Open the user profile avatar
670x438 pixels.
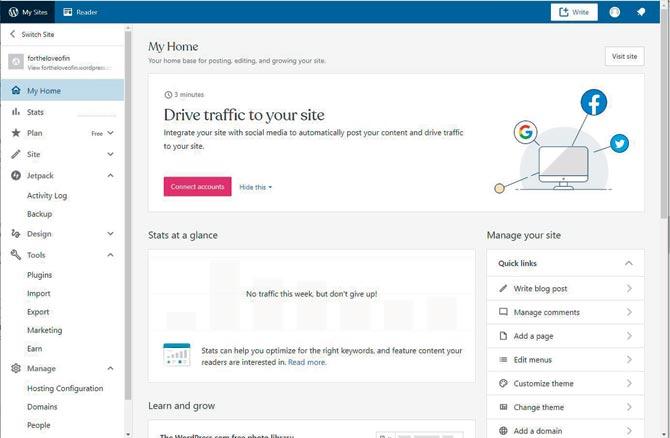click(x=614, y=12)
